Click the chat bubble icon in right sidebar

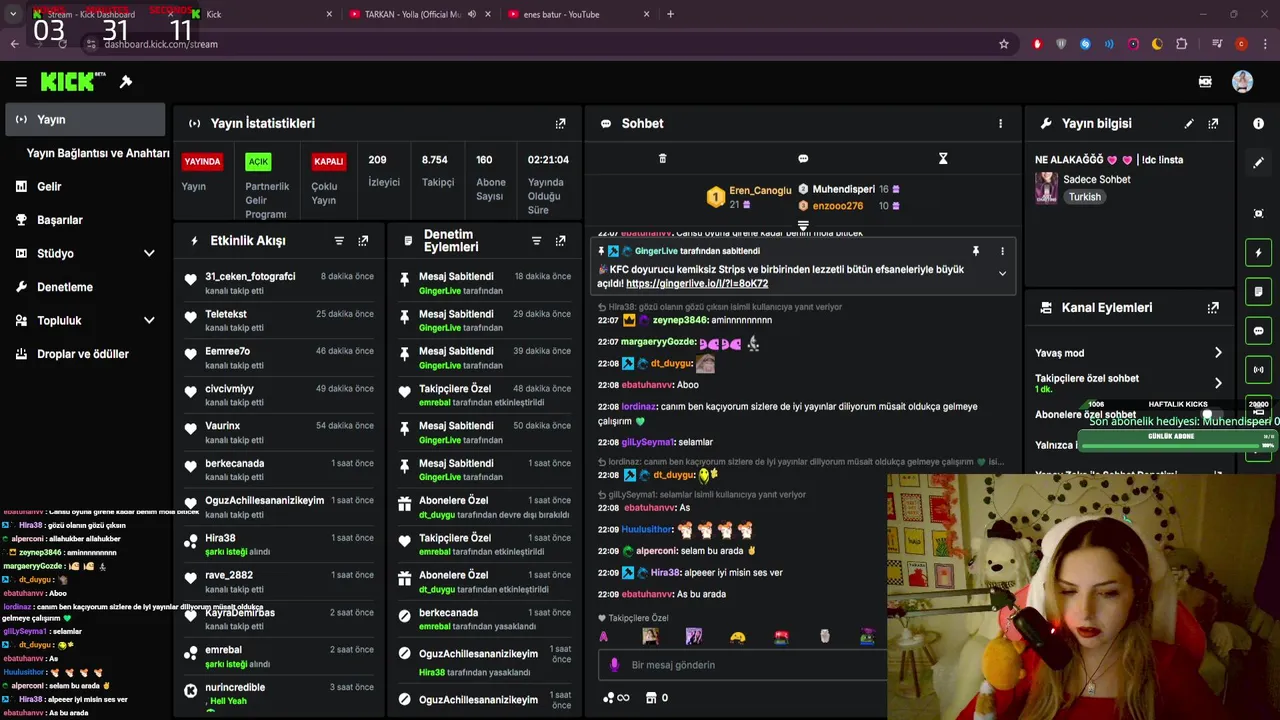pyautogui.click(x=1258, y=330)
